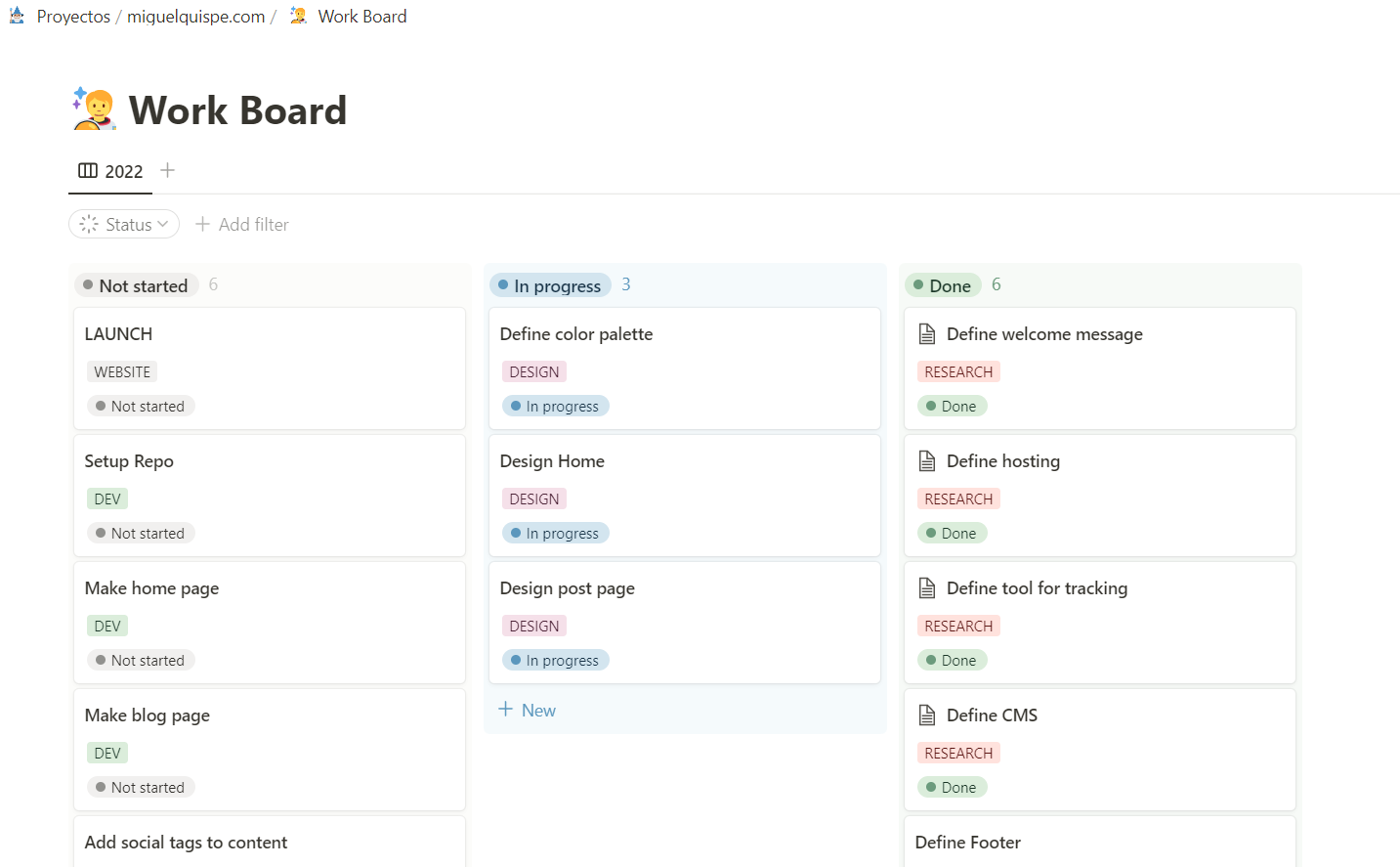Click Not started status on Setup Repo card
This screenshot has width=1400, height=867.
(141, 534)
